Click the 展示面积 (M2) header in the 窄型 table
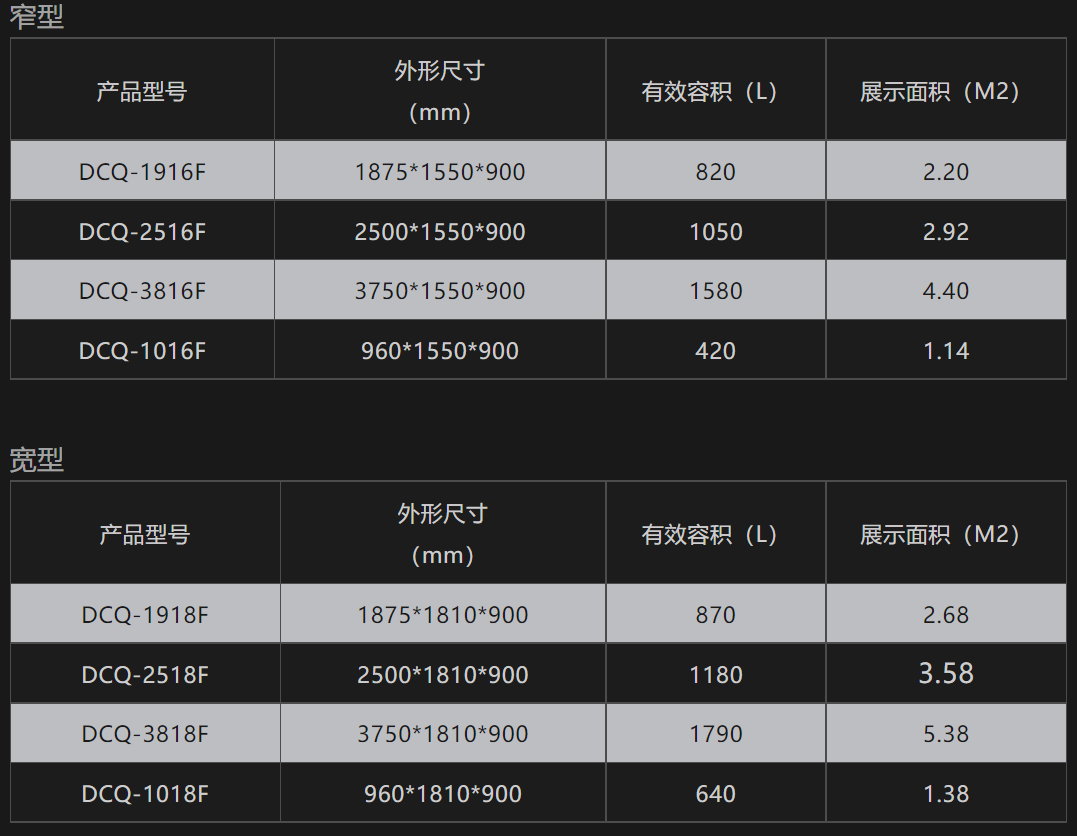 (939, 92)
